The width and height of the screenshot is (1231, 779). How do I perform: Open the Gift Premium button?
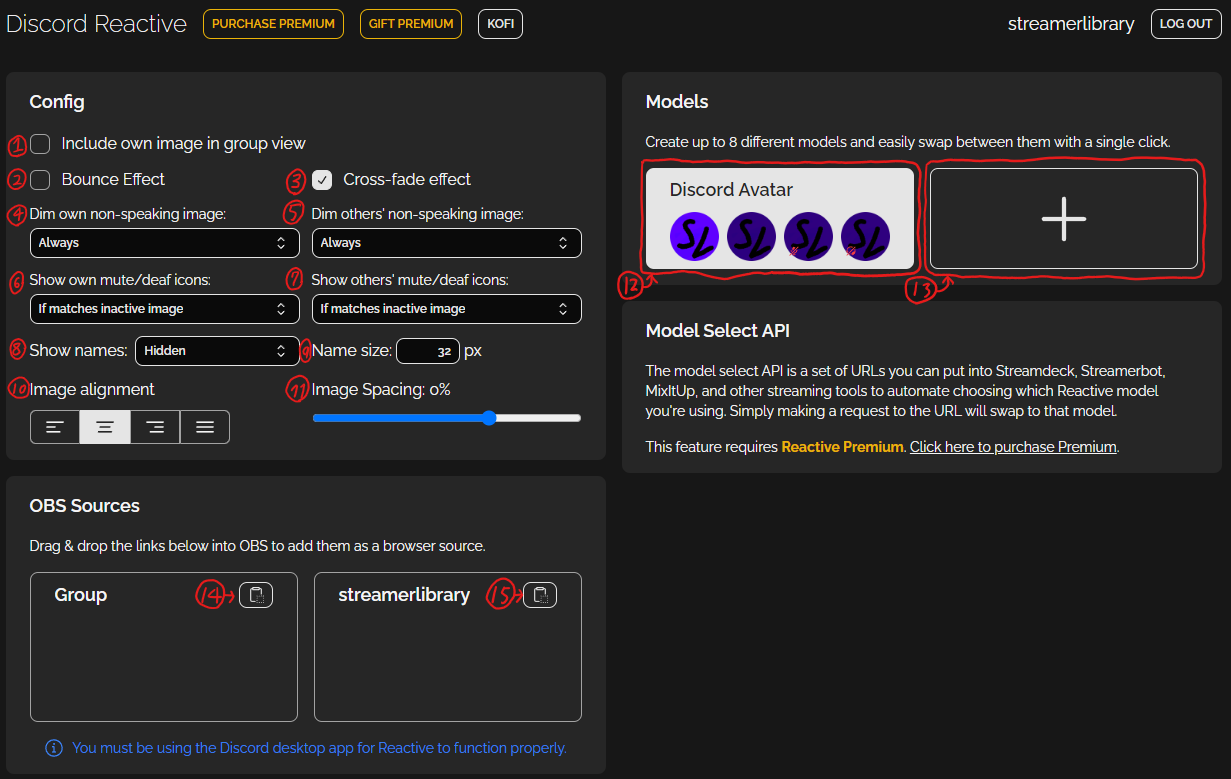[x=410, y=24]
